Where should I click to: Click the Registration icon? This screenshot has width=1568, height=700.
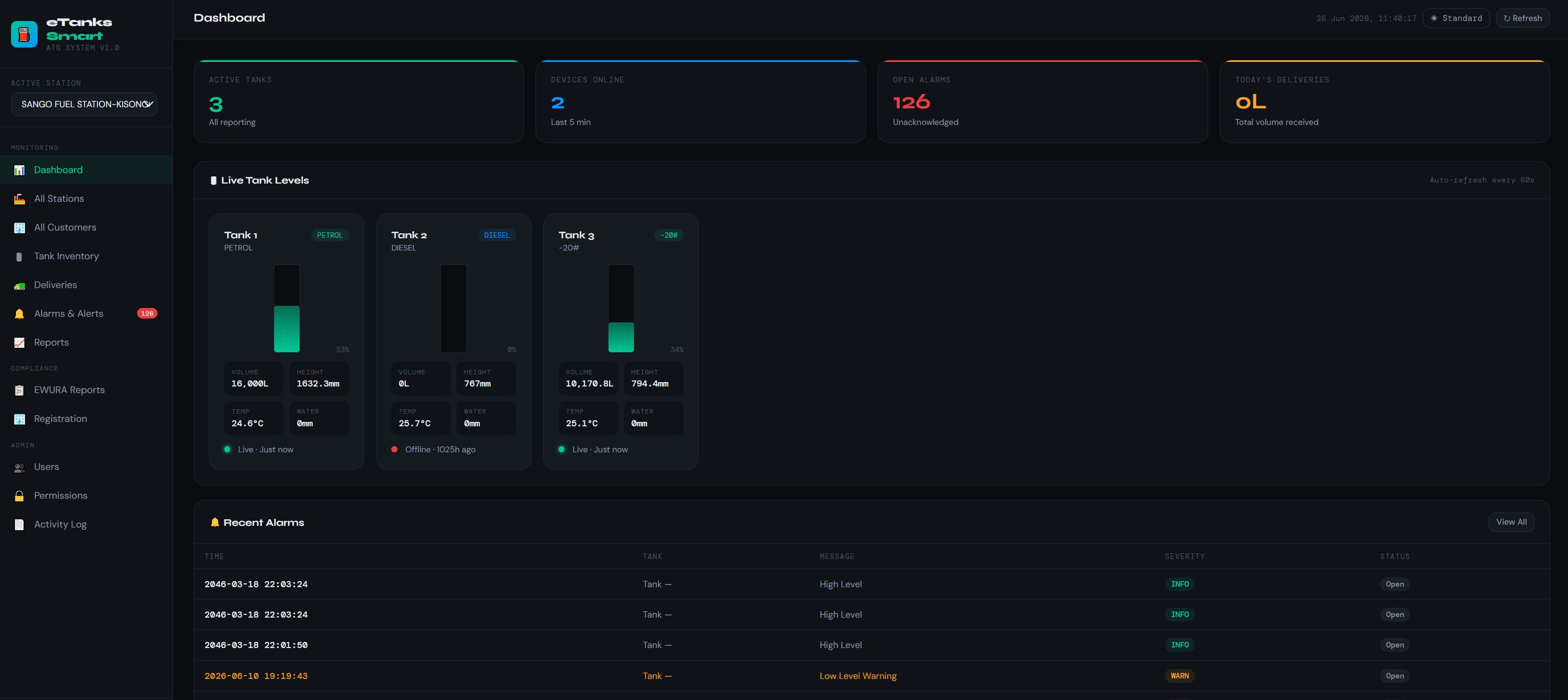(x=19, y=419)
